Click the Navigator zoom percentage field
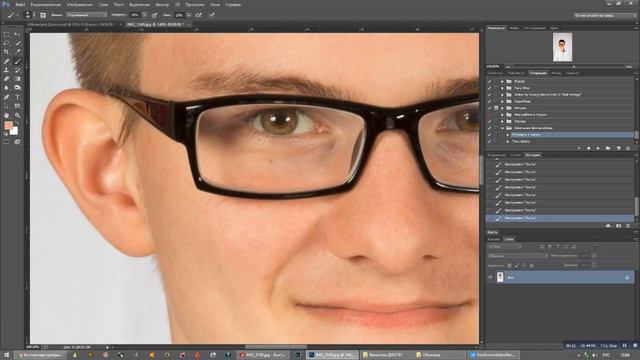 point(493,66)
